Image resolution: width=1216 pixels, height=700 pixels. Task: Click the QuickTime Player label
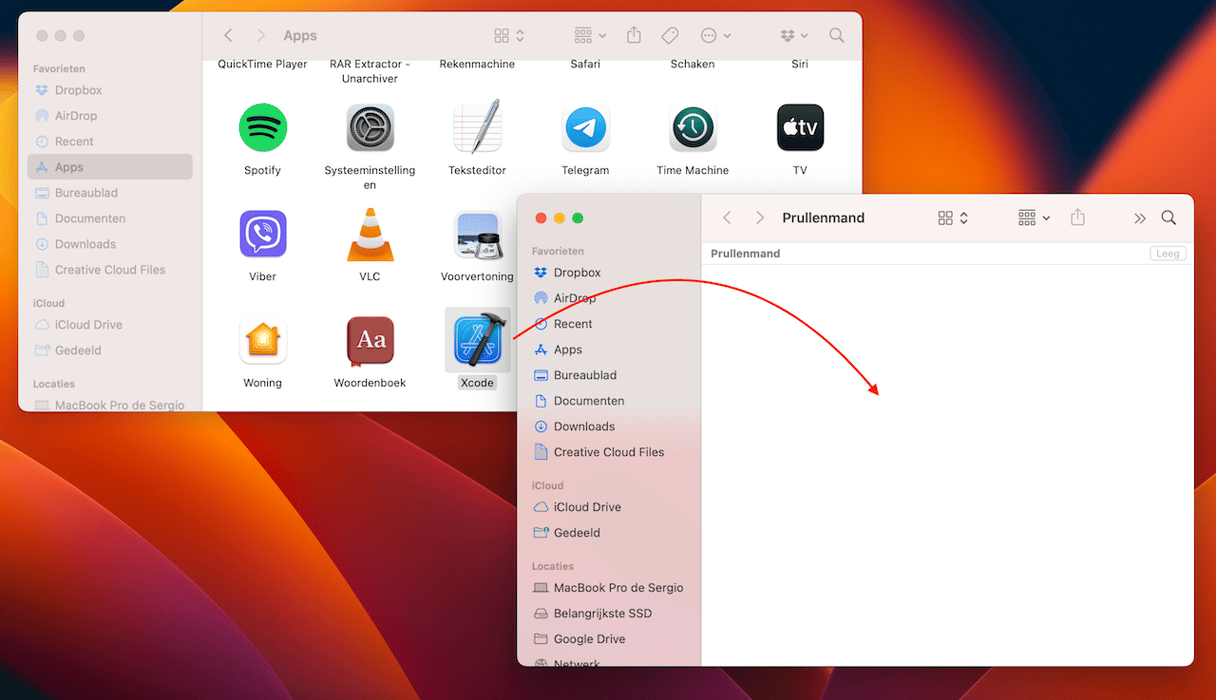263,64
